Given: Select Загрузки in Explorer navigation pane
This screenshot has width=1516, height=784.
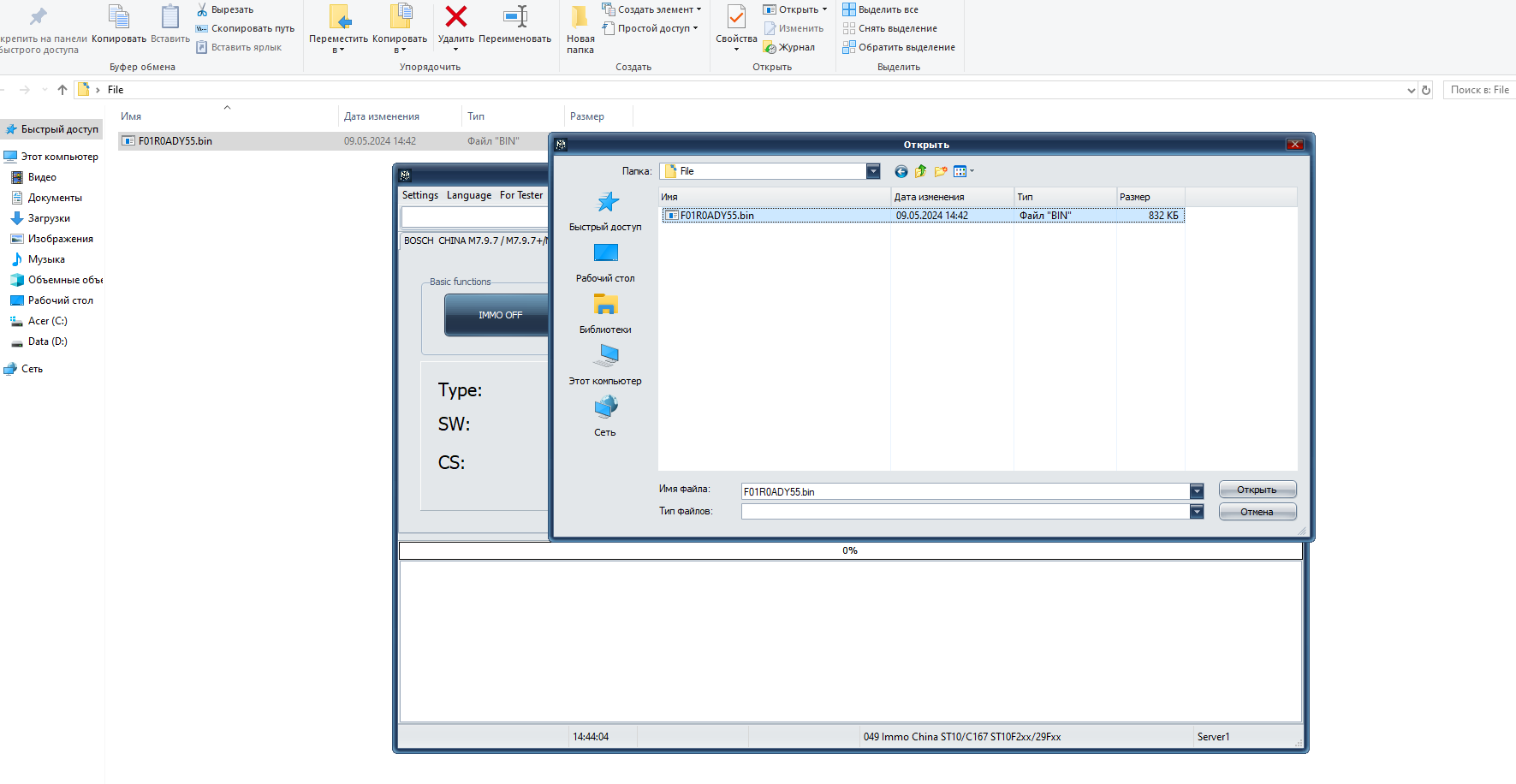Looking at the screenshot, I should click(49, 218).
